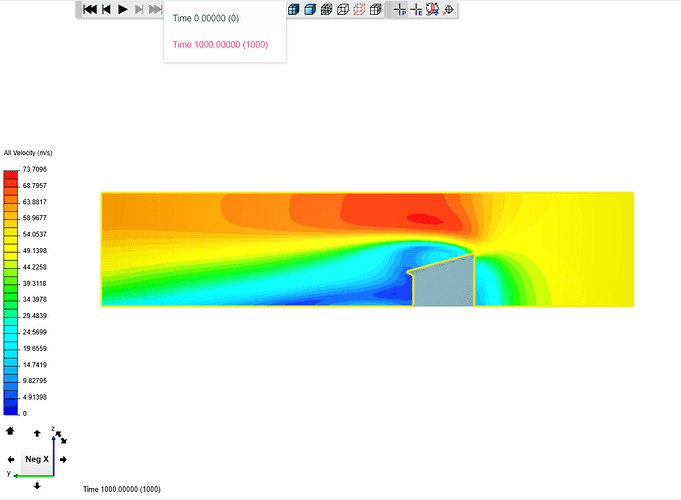Click the diagonal double-arrow view icon
Image resolution: width=681 pixels, height=500 pixels.
(61, 437)
